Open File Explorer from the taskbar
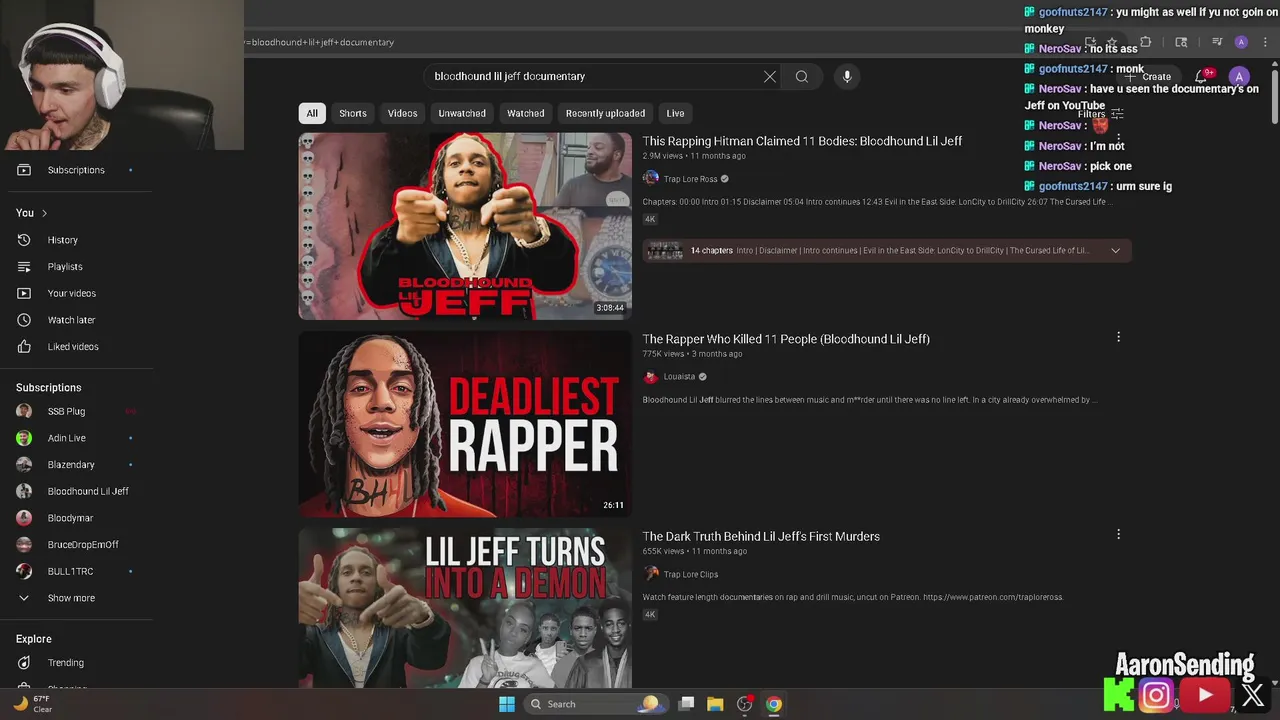Viewport: 1280px width, 720px height. [715, 704]
